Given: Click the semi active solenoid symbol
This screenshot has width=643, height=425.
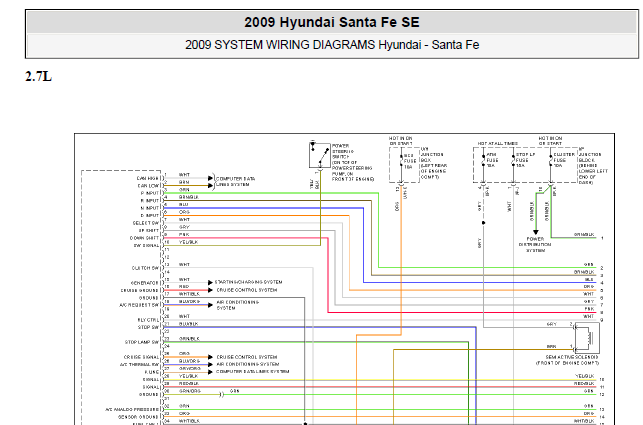Looking at the screenshot, I should click(587, 338).
